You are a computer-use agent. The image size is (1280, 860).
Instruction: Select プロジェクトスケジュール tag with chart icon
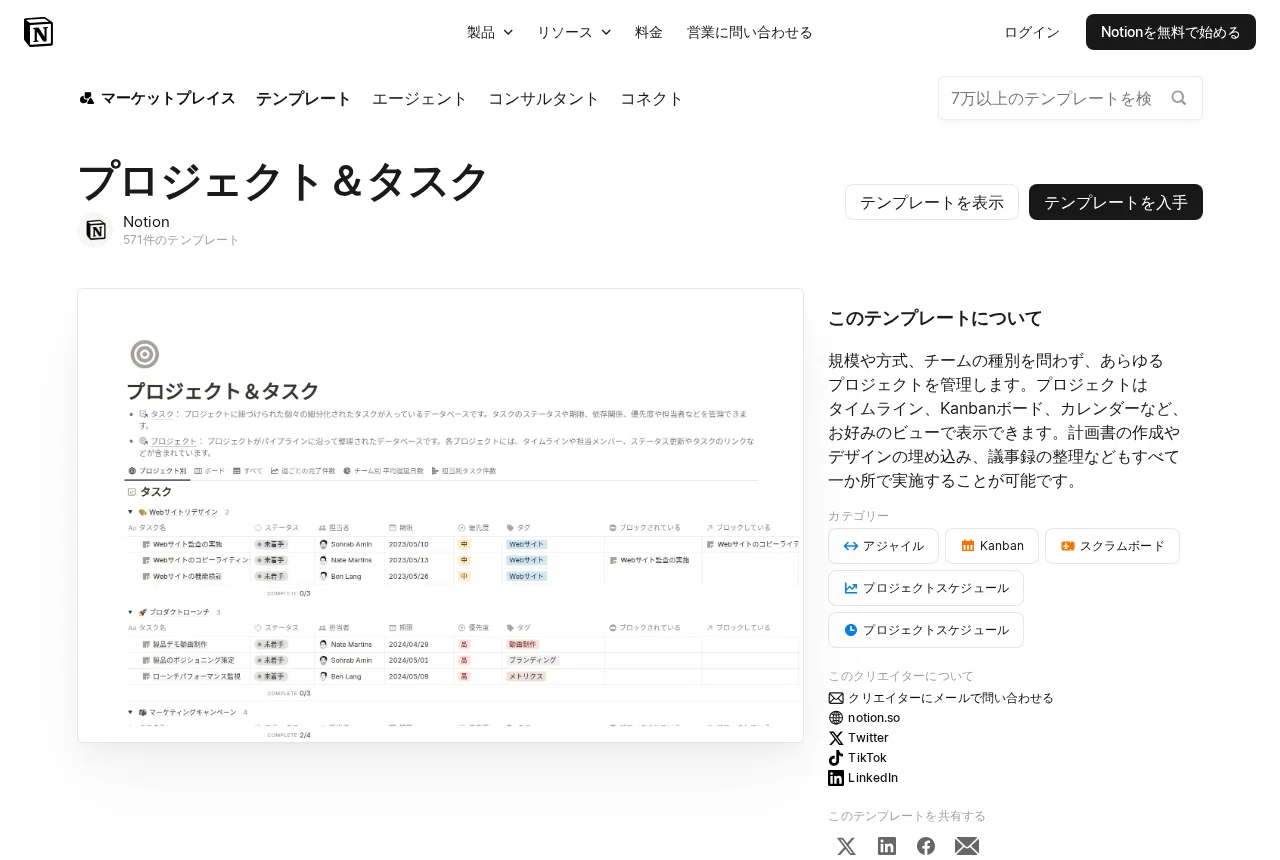[x=926, y=588]
